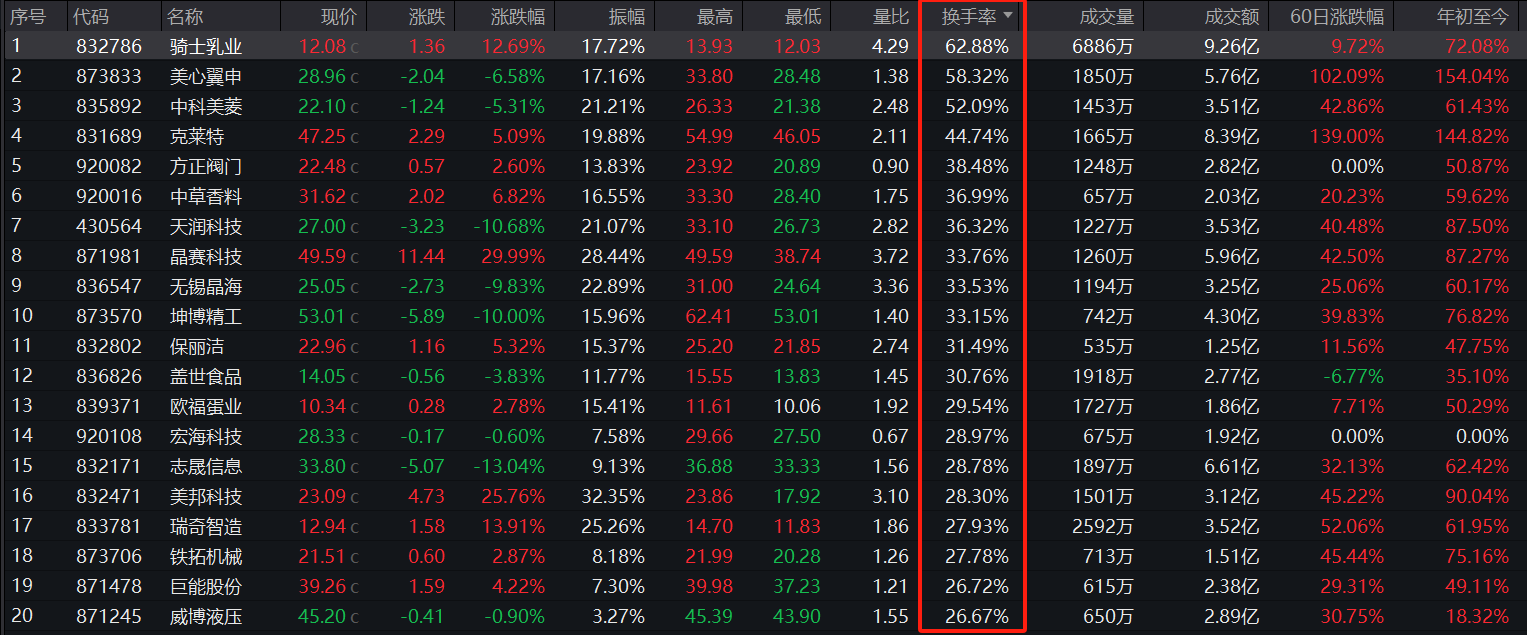This screenshot has width=1527, height=635.
Task: Click stock code 871981
Action: 109,256
